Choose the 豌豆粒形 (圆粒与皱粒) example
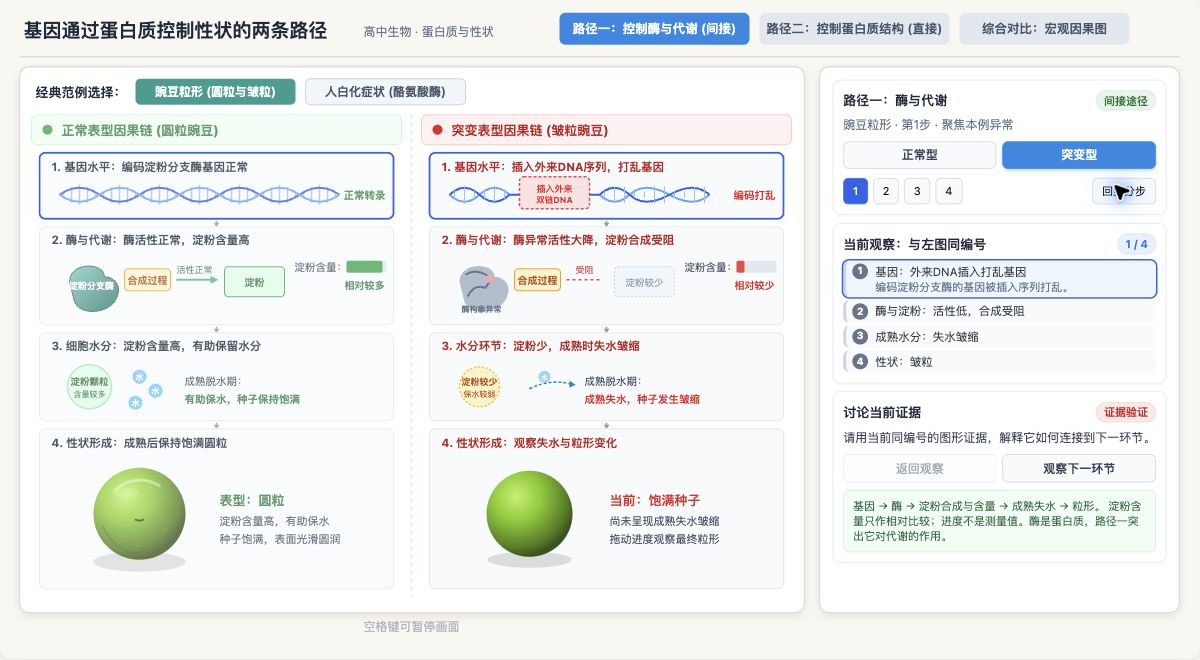Screen dimensions: 1200x660 [x=215, y=92]
